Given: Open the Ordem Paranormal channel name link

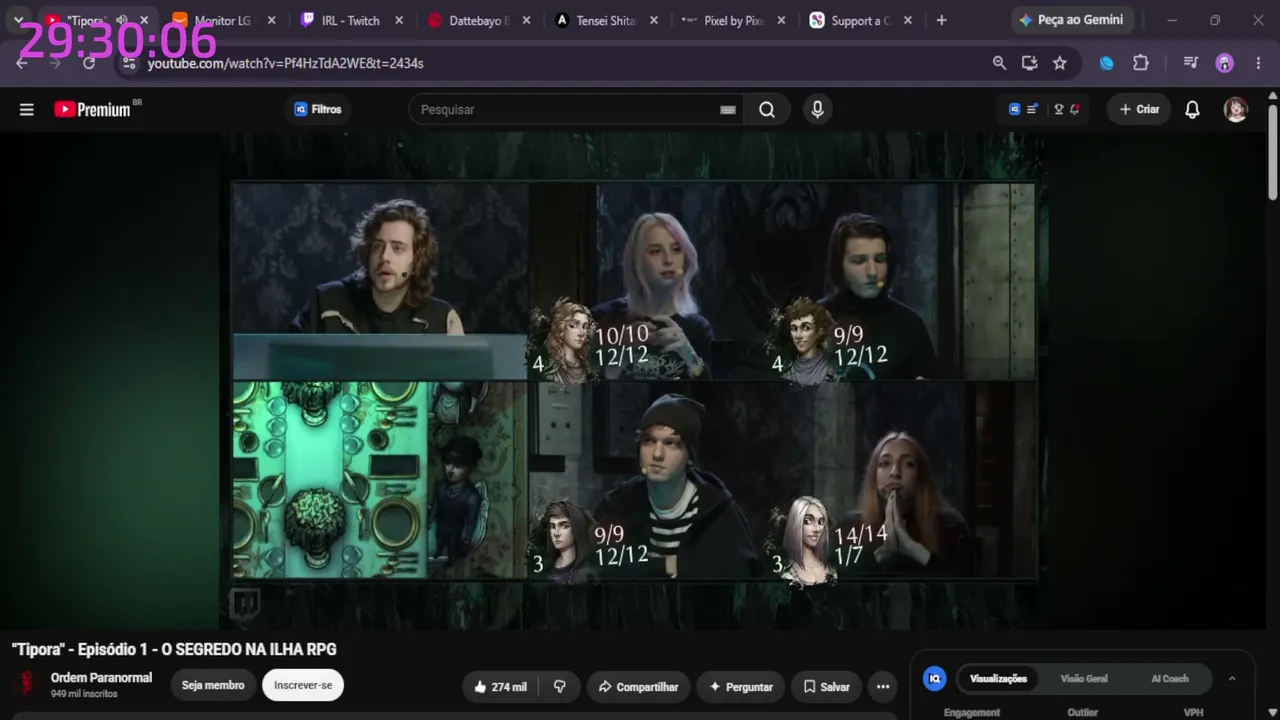Looking at the screenshot, I should point(101,678).
